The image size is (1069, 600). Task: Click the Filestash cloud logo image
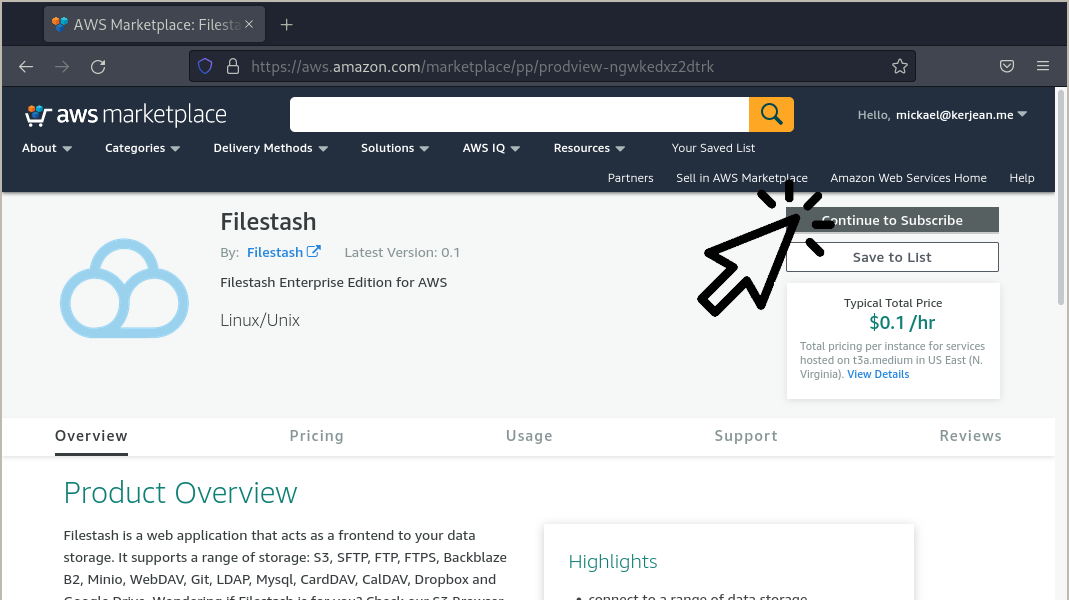[125, 288]
